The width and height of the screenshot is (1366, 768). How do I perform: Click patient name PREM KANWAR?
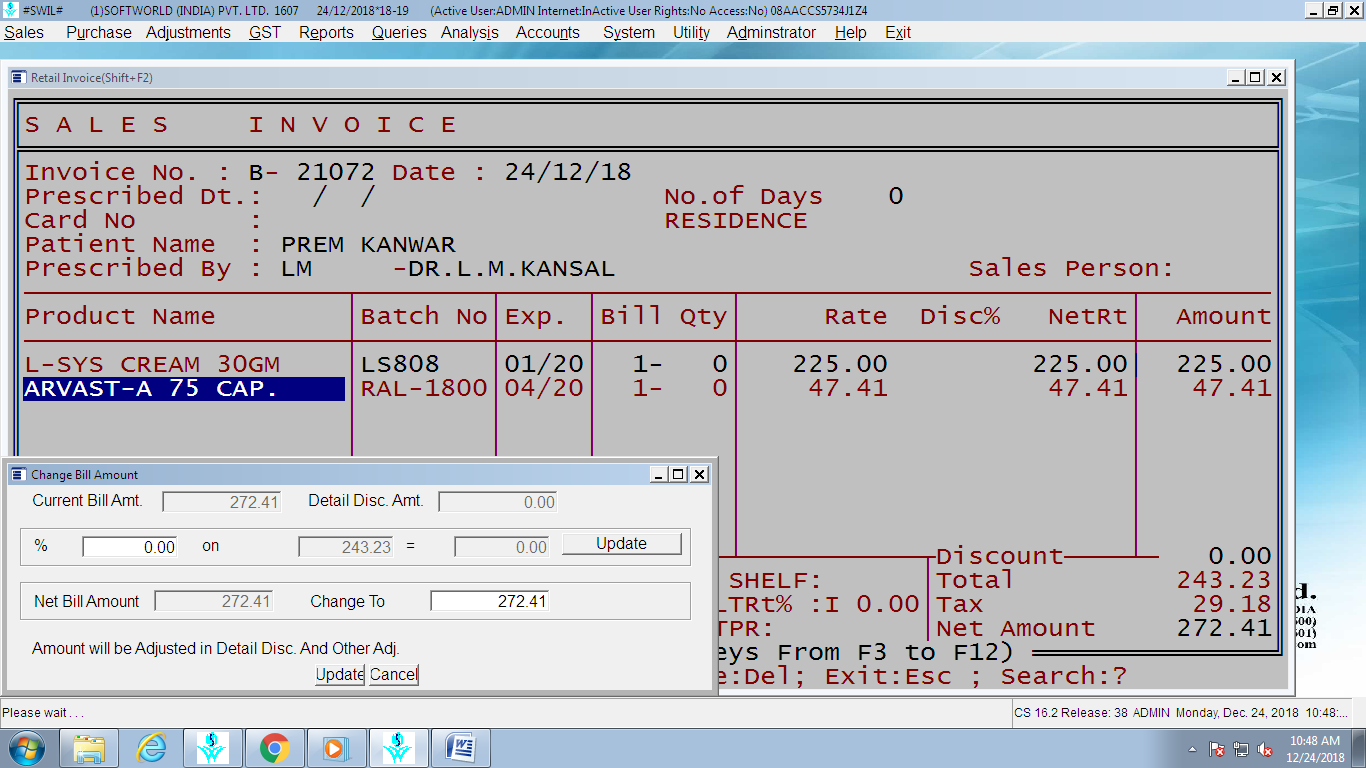coord(368,244)
